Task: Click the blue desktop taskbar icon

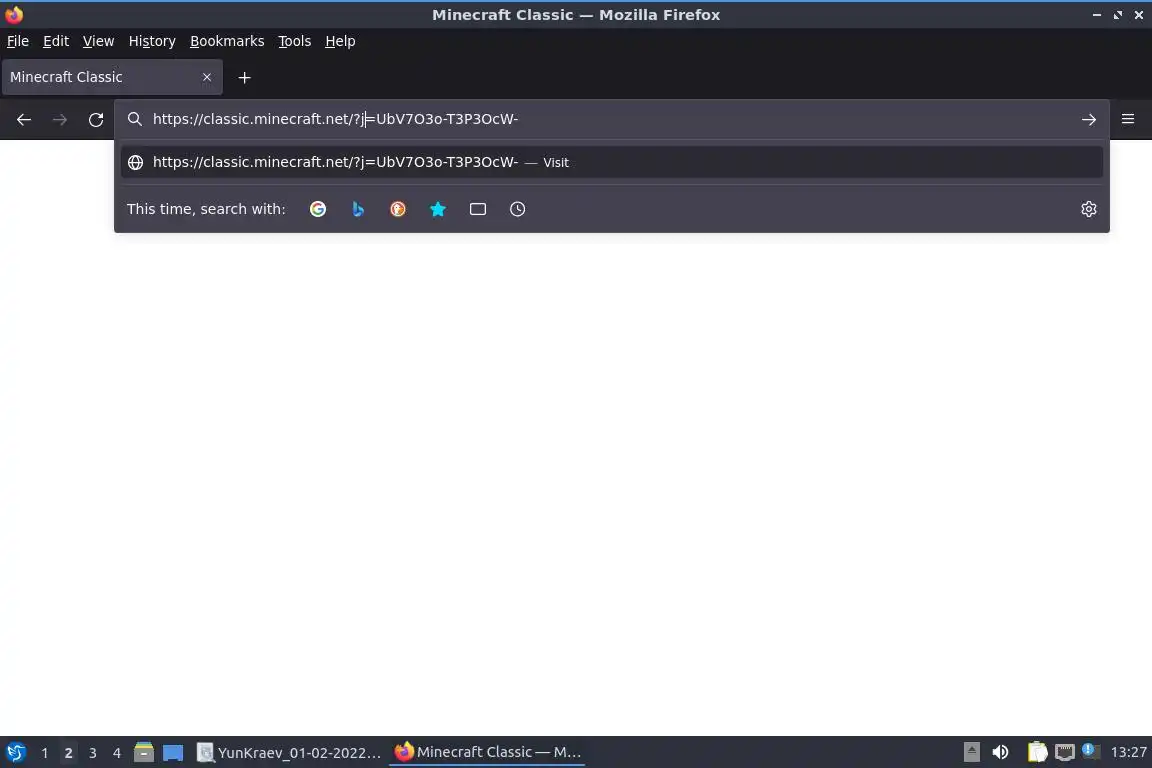Action: [x=173, y=753]
